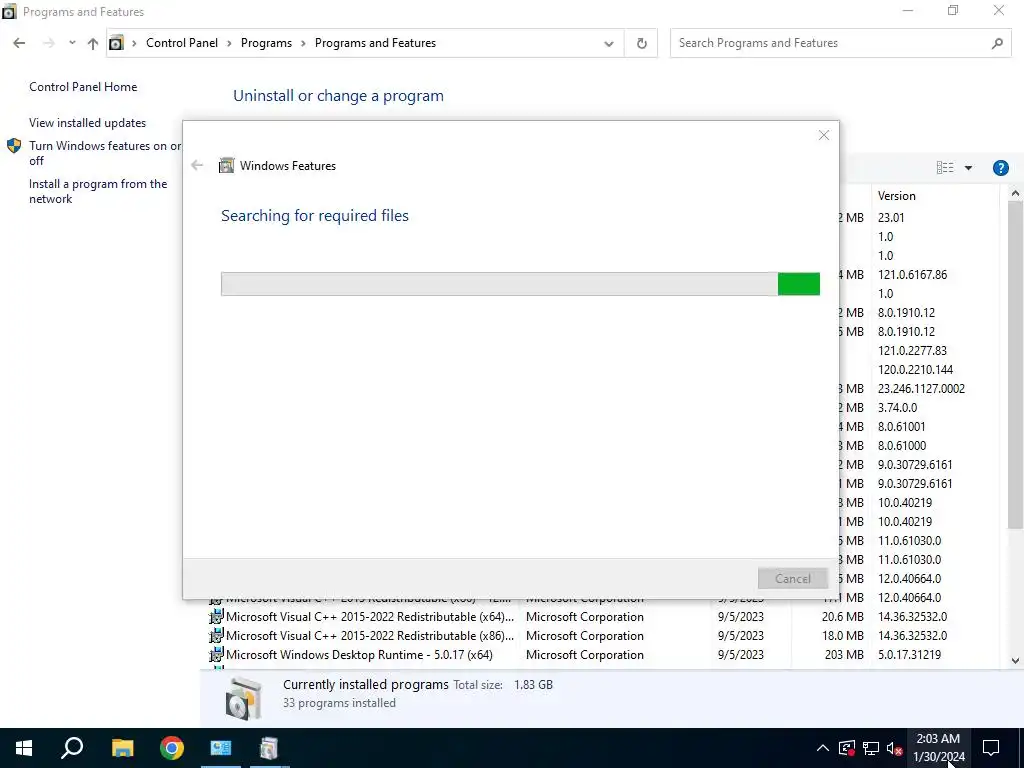Image resolution: width=1024 pixels, height=768 pixels.
Task: Click the installed programs details icon
Action: pyautogui.click(x=244, y=698)
